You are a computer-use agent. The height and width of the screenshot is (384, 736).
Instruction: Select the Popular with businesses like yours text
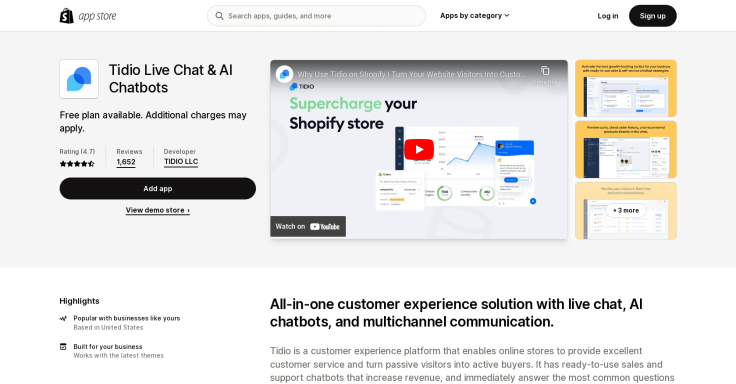pos(127,318)
